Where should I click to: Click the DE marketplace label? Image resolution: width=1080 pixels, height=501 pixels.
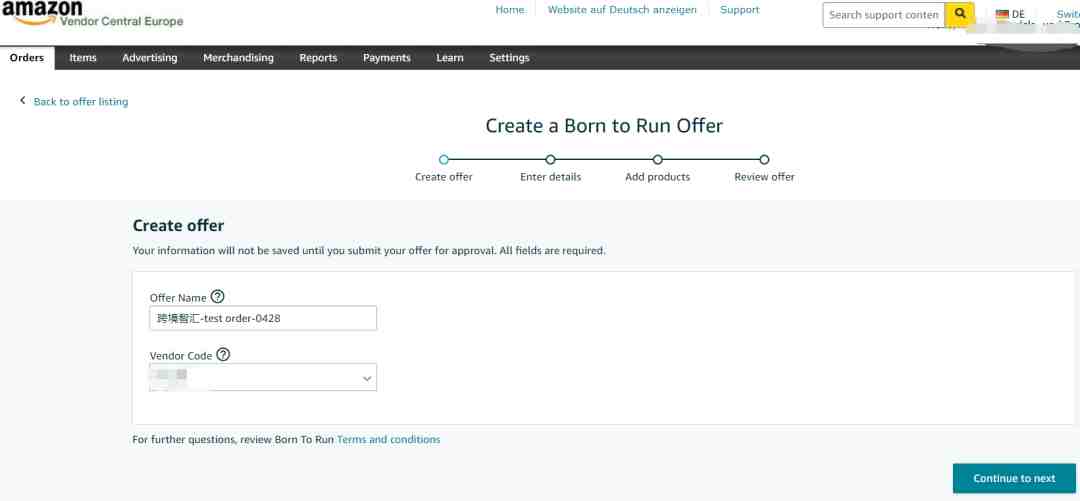tap(1018, 14)
